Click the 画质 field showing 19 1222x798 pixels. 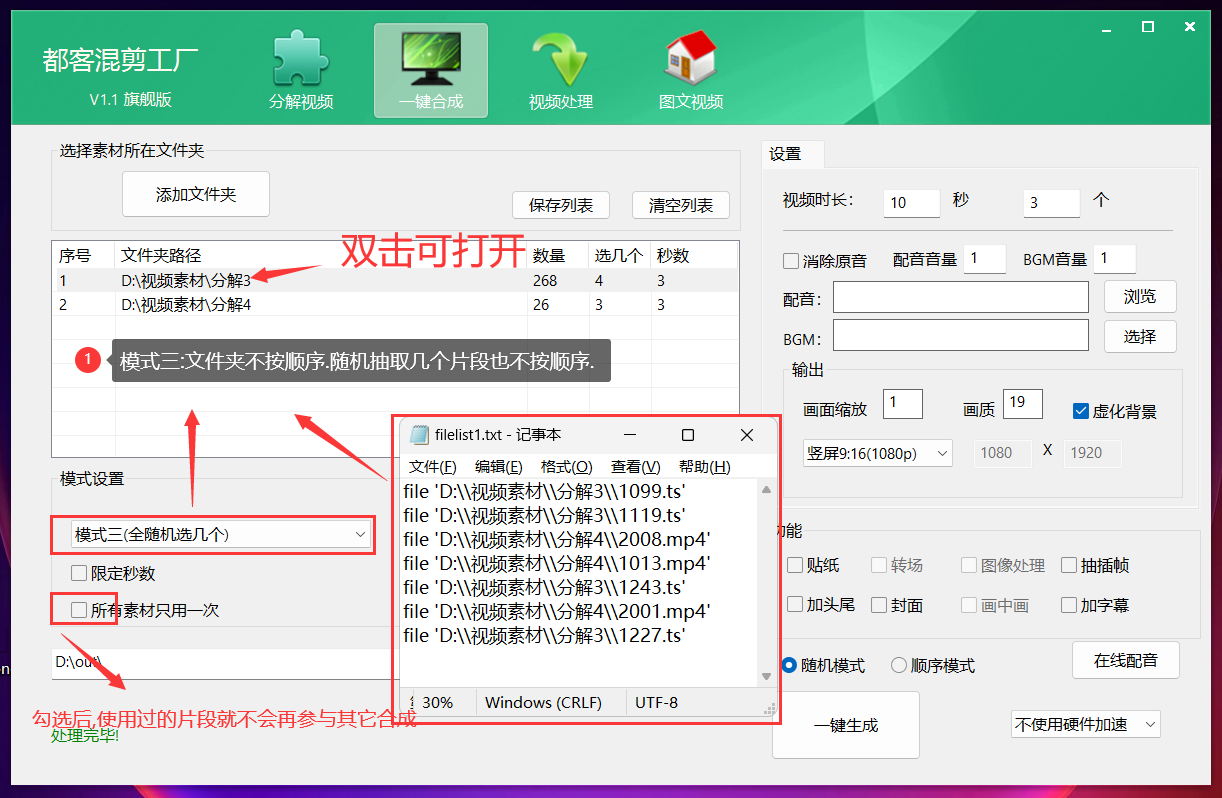(1023, 404)
